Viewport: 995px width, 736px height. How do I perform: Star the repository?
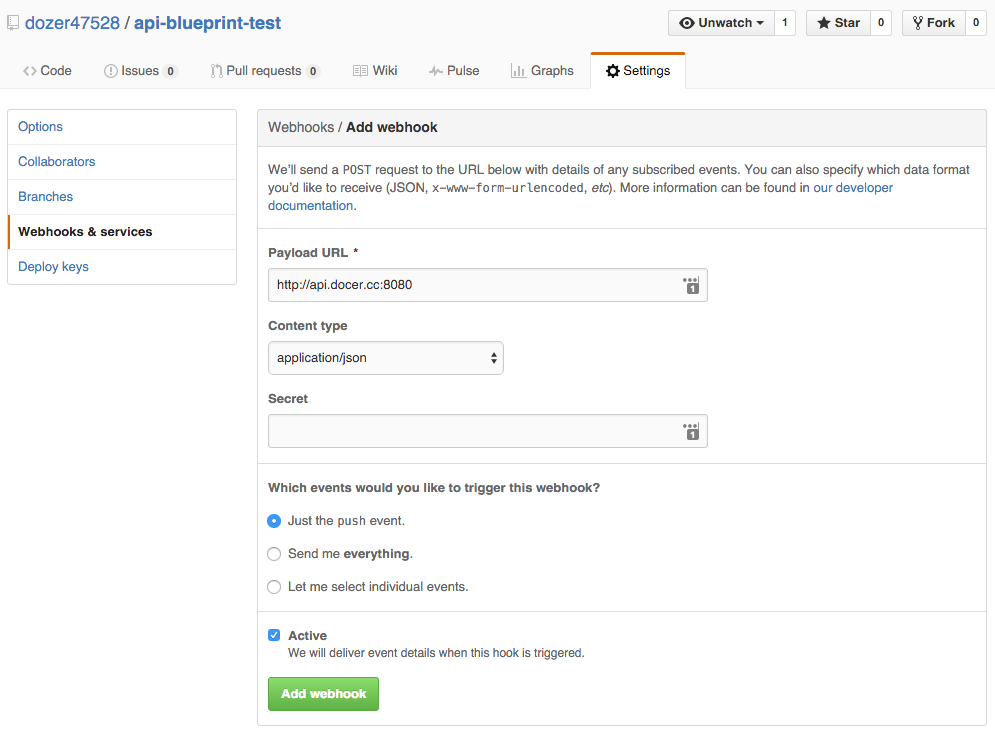tap(838, 23)
